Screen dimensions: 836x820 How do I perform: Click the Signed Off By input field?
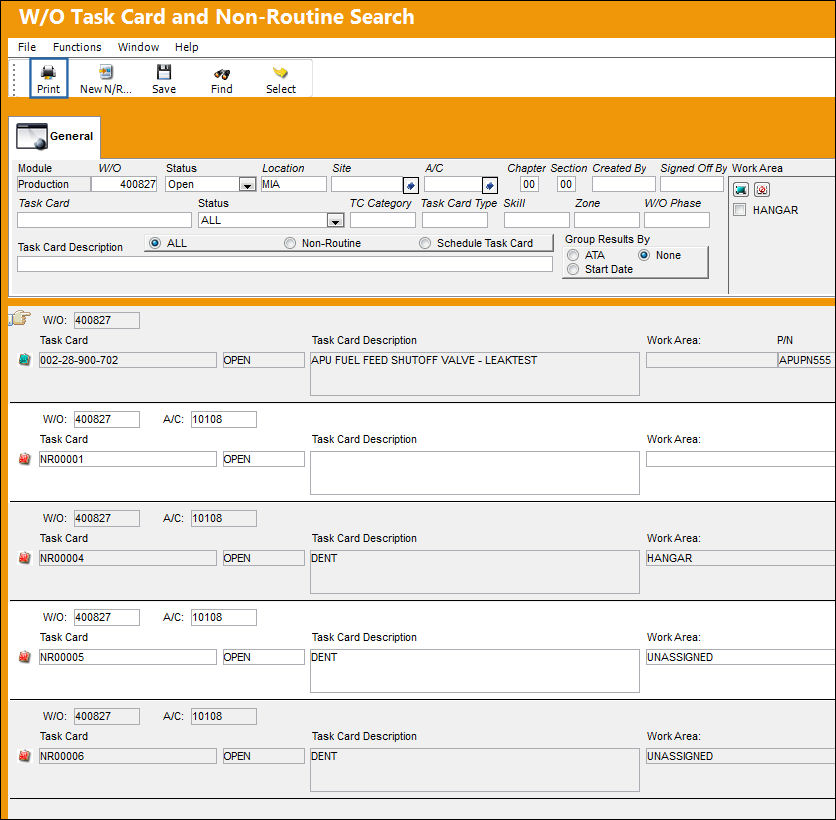(x=692, y=184)
